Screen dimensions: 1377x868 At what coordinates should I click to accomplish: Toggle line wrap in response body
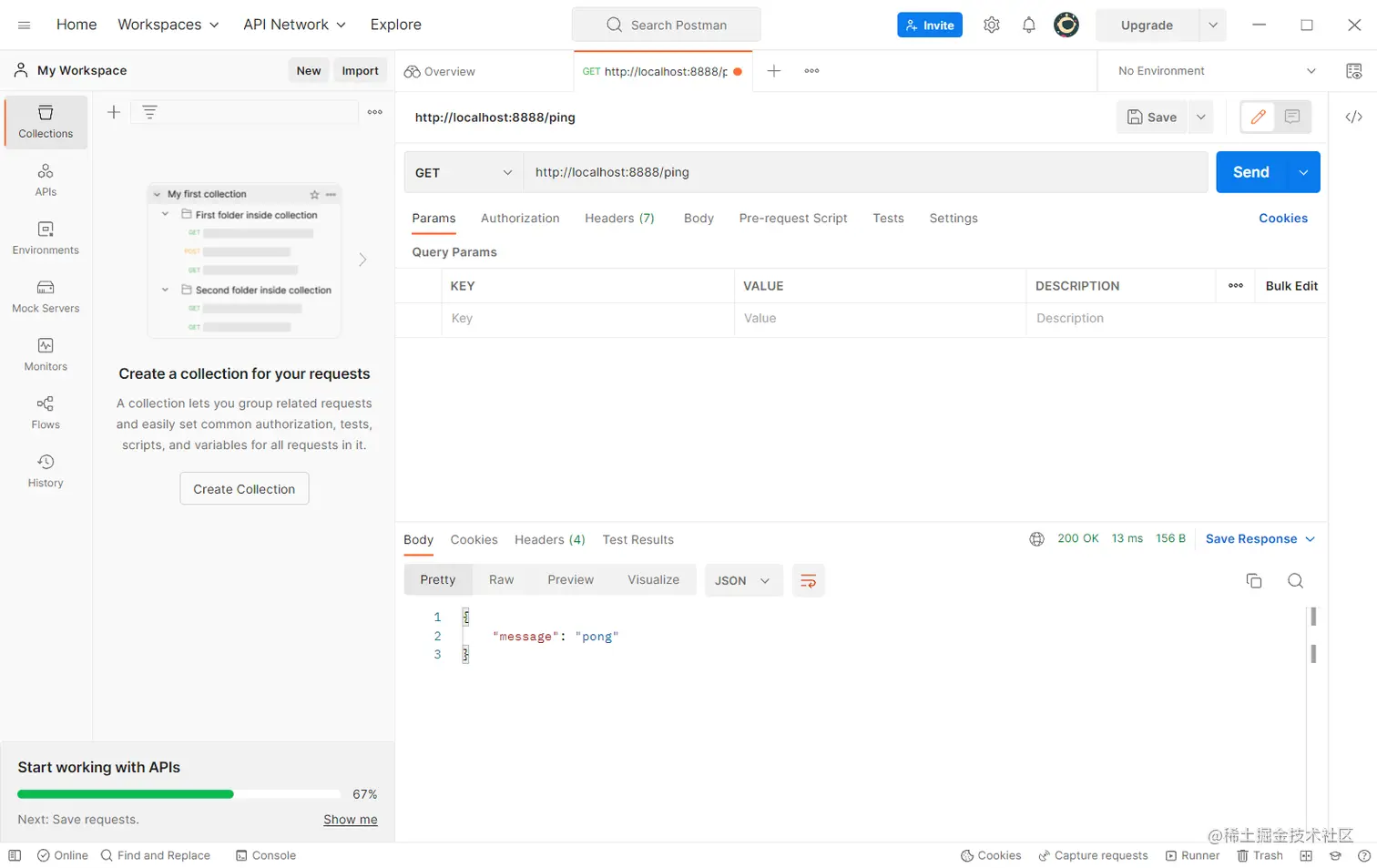point(809,581)
